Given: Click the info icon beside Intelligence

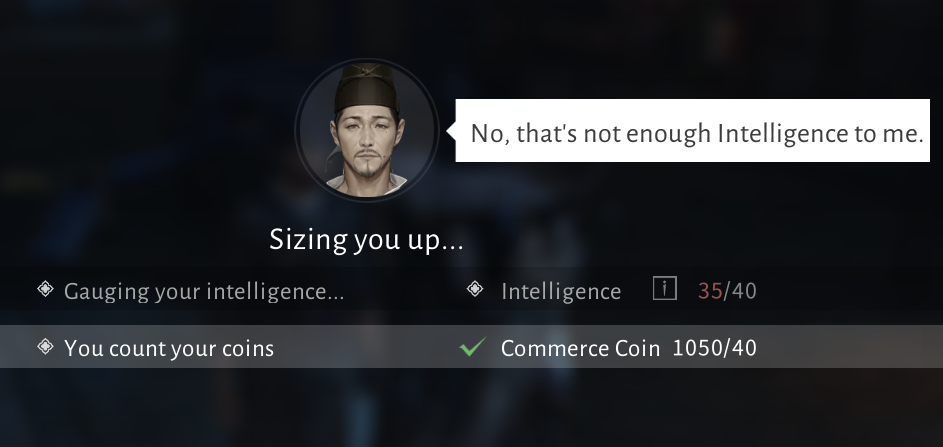Looking at the screenshot, I should pyautogui.click(x=665, y=288).
